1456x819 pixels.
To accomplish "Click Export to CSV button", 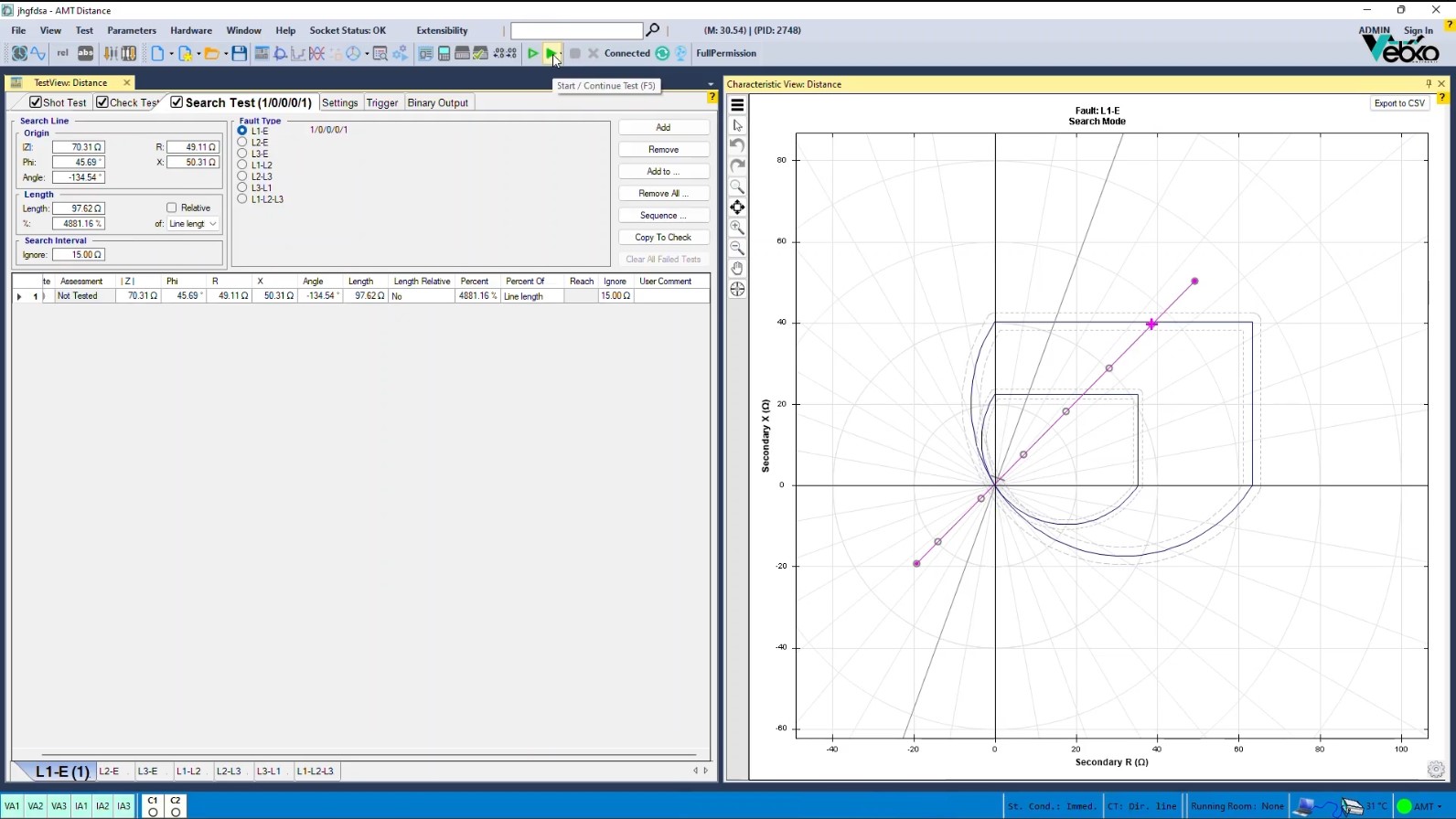I will (1399, 103).
